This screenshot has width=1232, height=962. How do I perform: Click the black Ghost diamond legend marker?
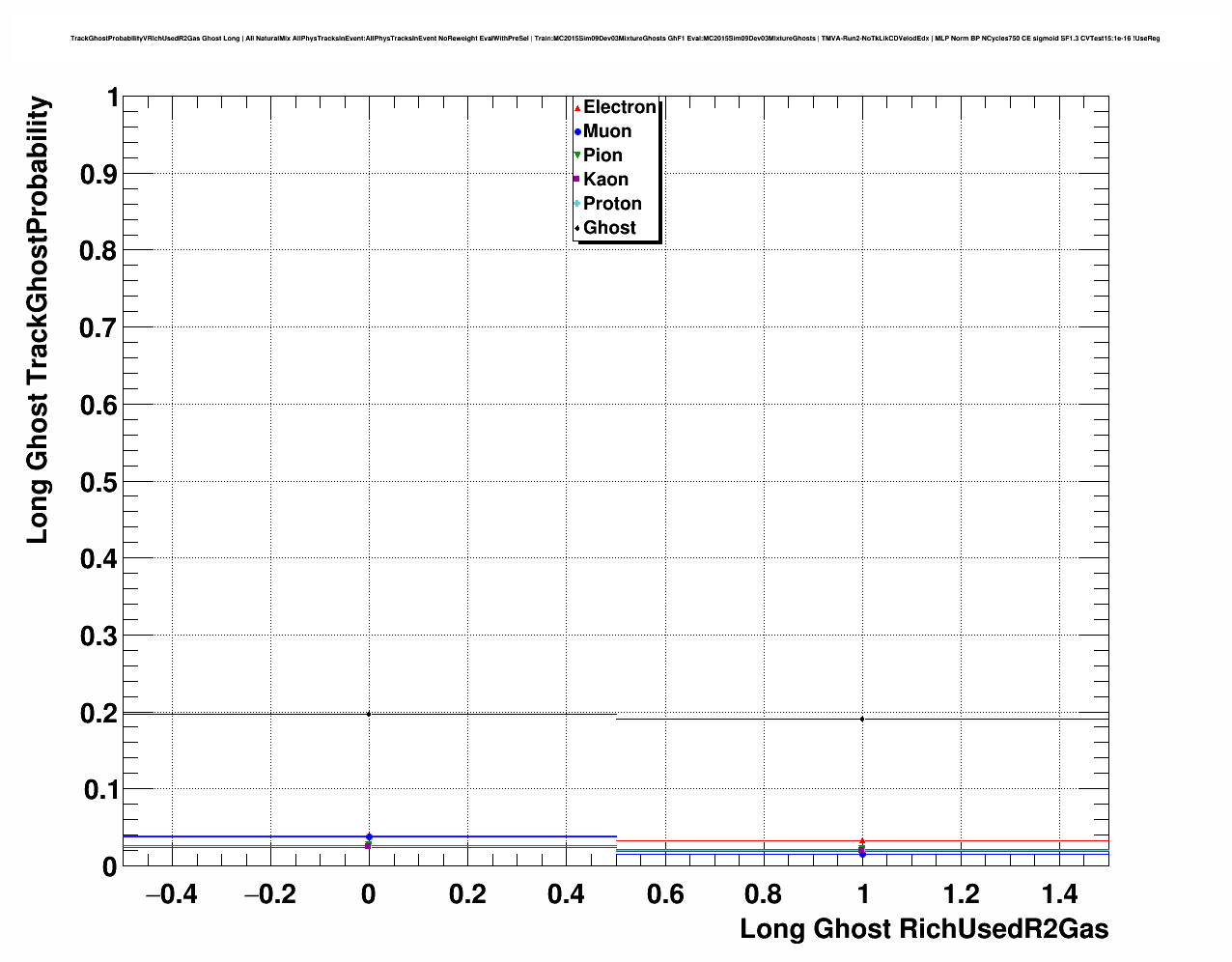pyautogui.click(x=576, y=228)
